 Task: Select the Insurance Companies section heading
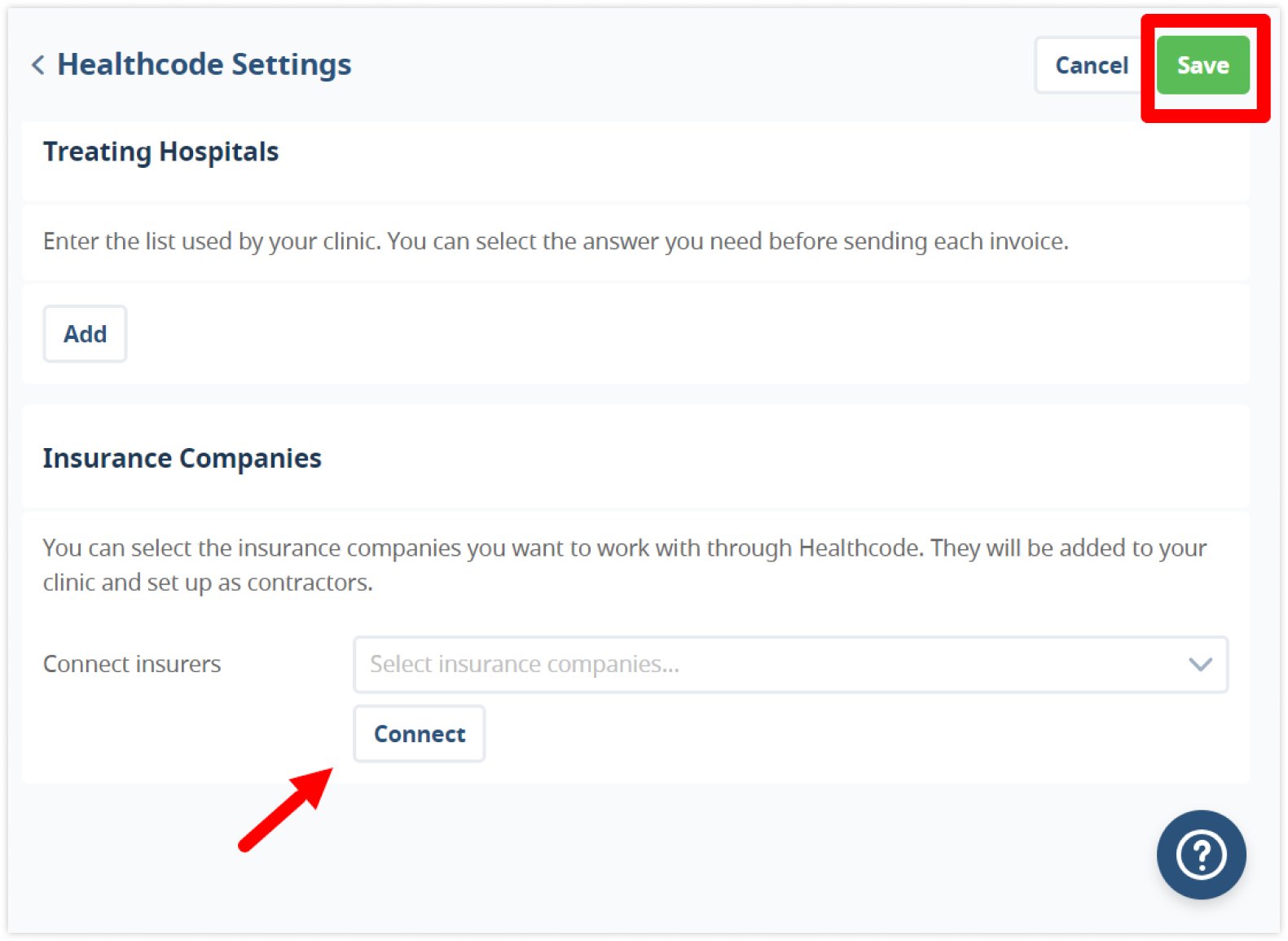[182, 459]
